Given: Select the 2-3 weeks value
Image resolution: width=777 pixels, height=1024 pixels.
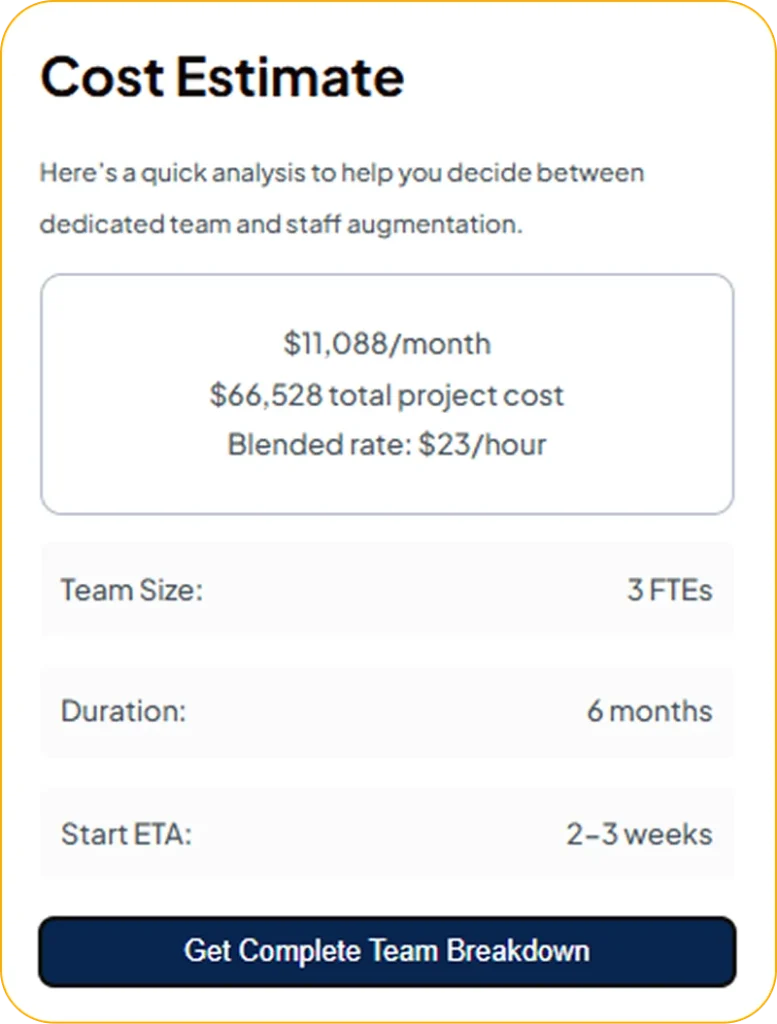Looking at the screenshot, I should click(x=639, y=834).
